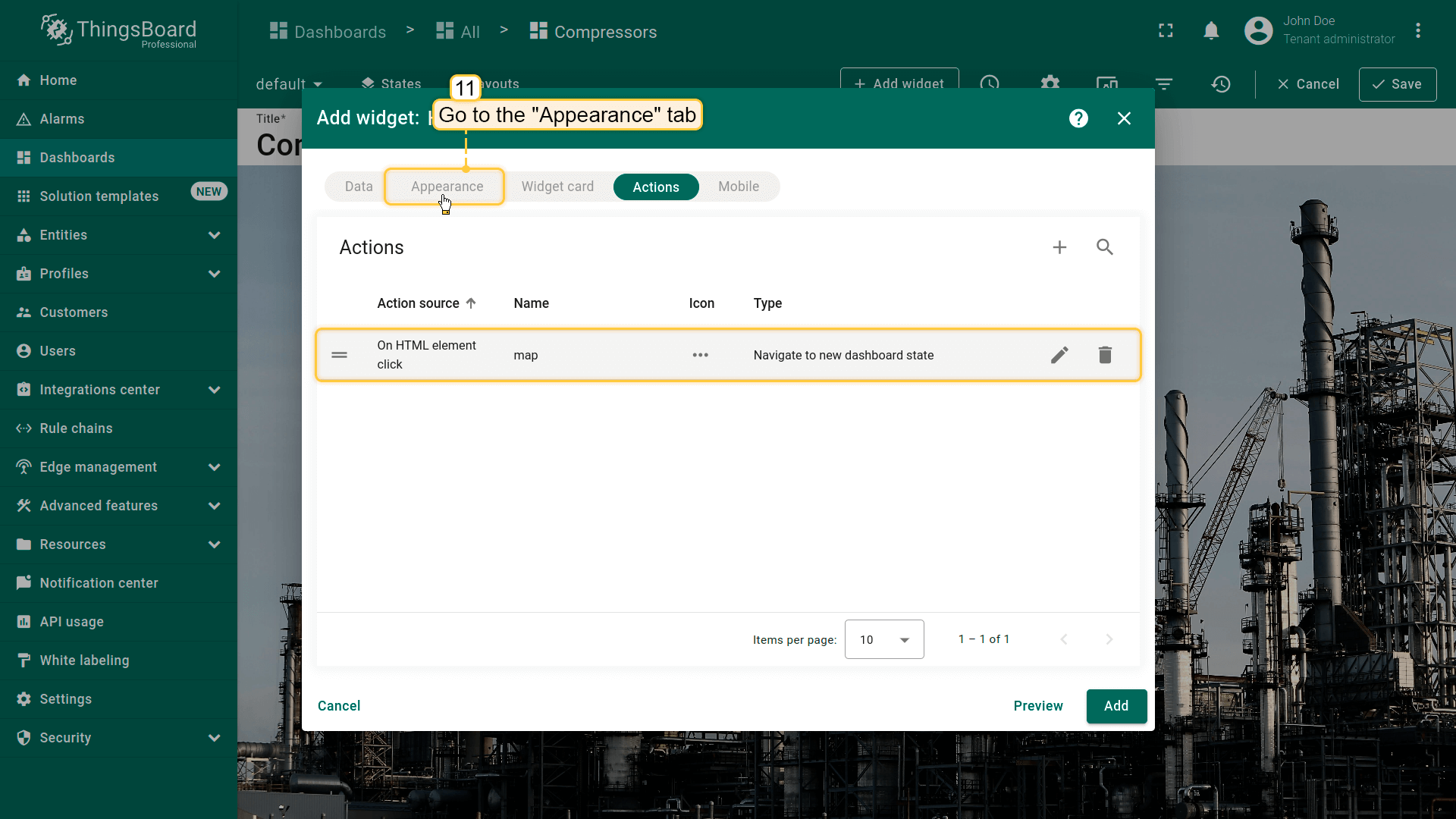Viewport: 1456px width, 819px height.
Task: Open Items per page dropdown
Action: (884, 639)
